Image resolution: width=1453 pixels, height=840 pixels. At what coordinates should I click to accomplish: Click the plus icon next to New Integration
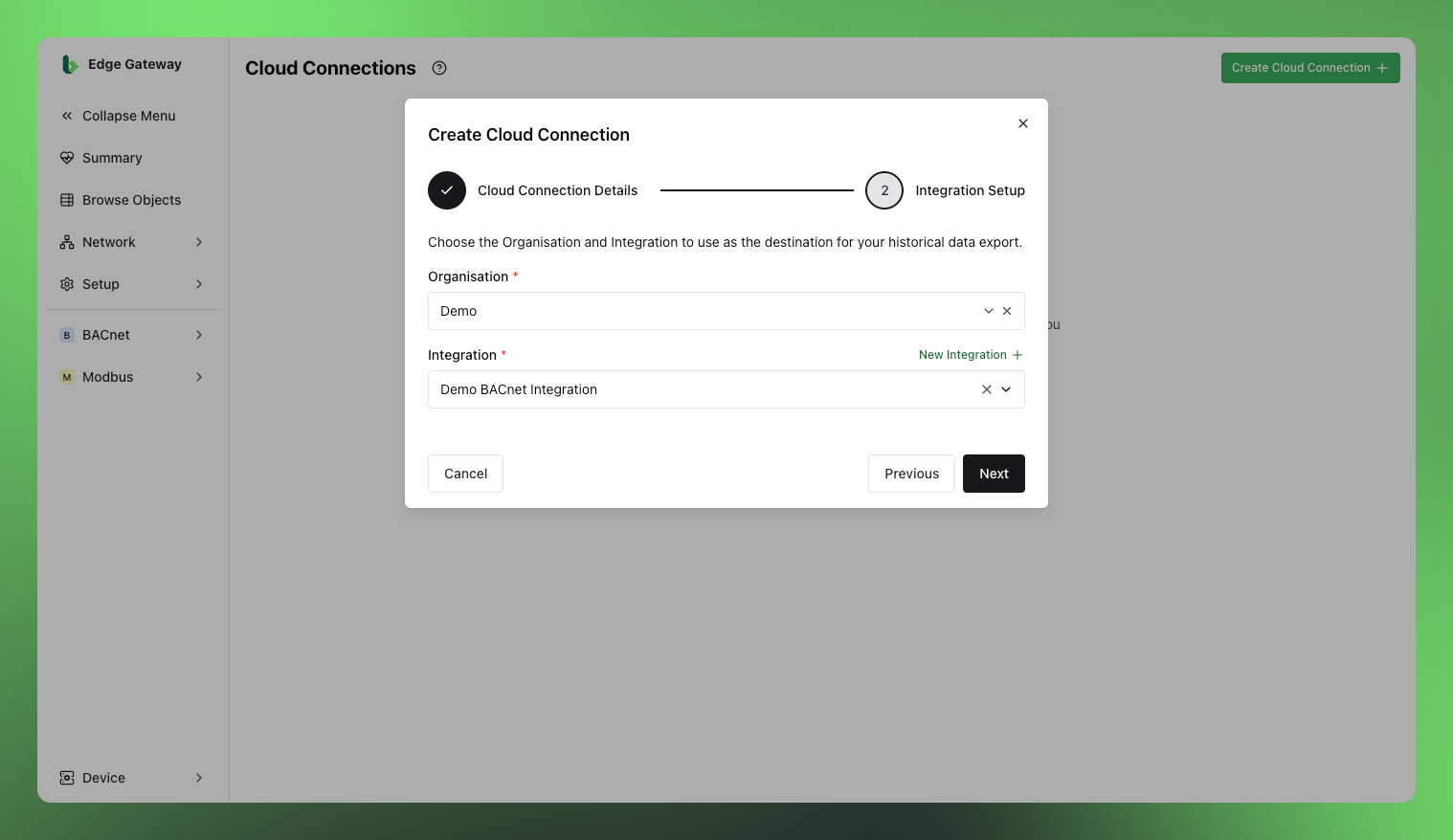click(1017, 355)
